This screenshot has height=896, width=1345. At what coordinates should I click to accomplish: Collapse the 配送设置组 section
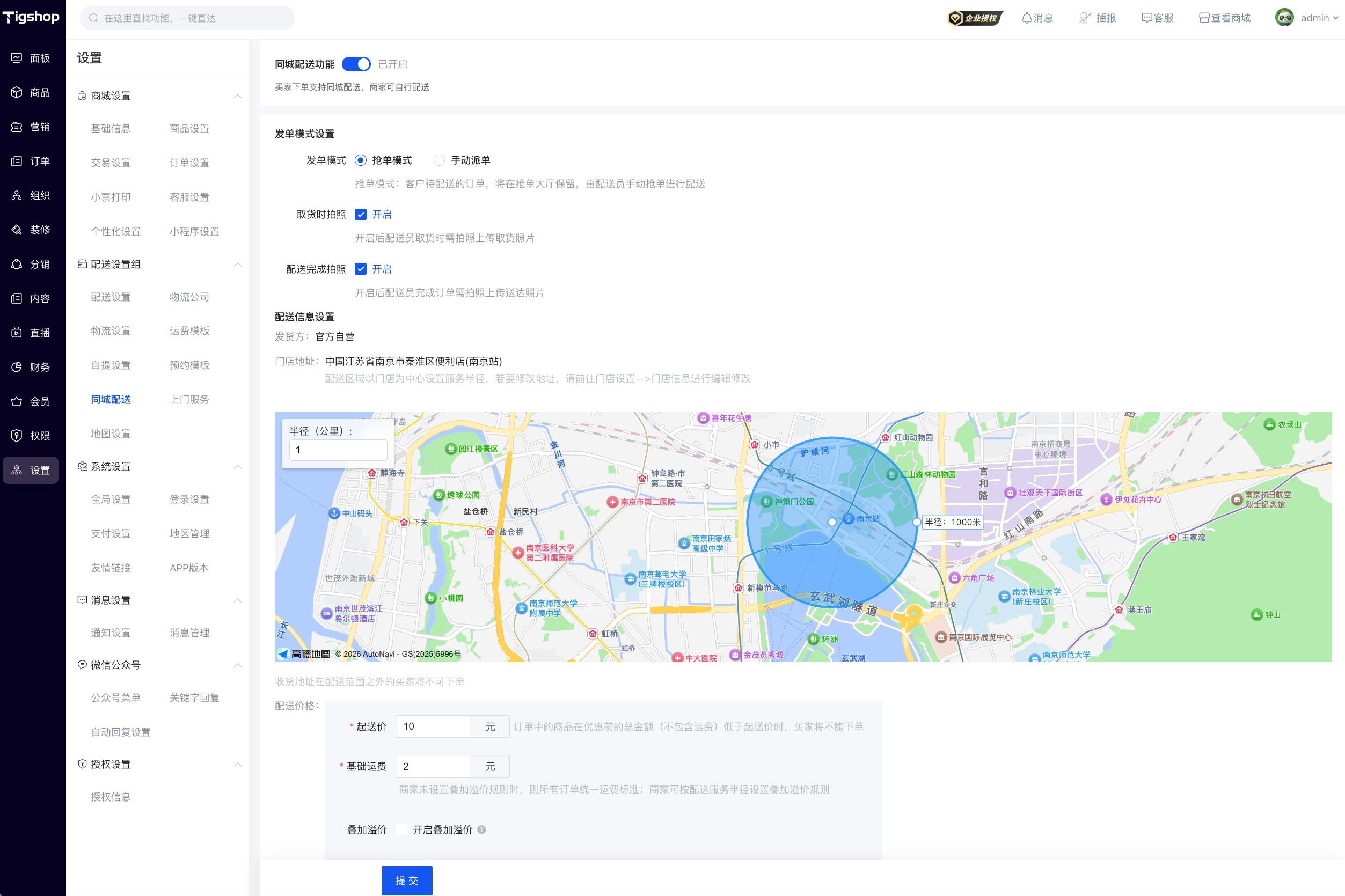pyautogui.click(x=237, y=264)
